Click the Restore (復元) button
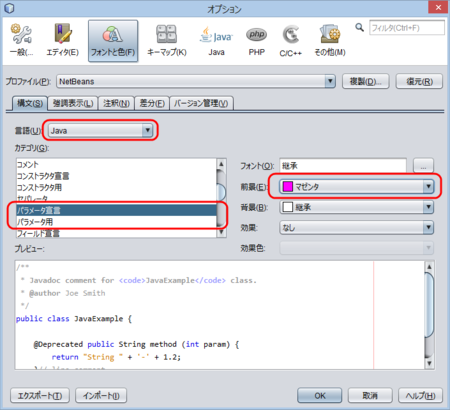The width and height of the screenshot is (450, 410). 419,81
